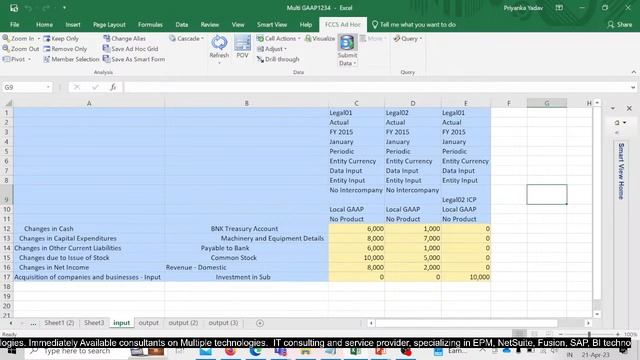Open Cell Actions menu
Image resolution: width=640 pixels, height=360 pixels.
pyautogui.click(x=278, y=38)
